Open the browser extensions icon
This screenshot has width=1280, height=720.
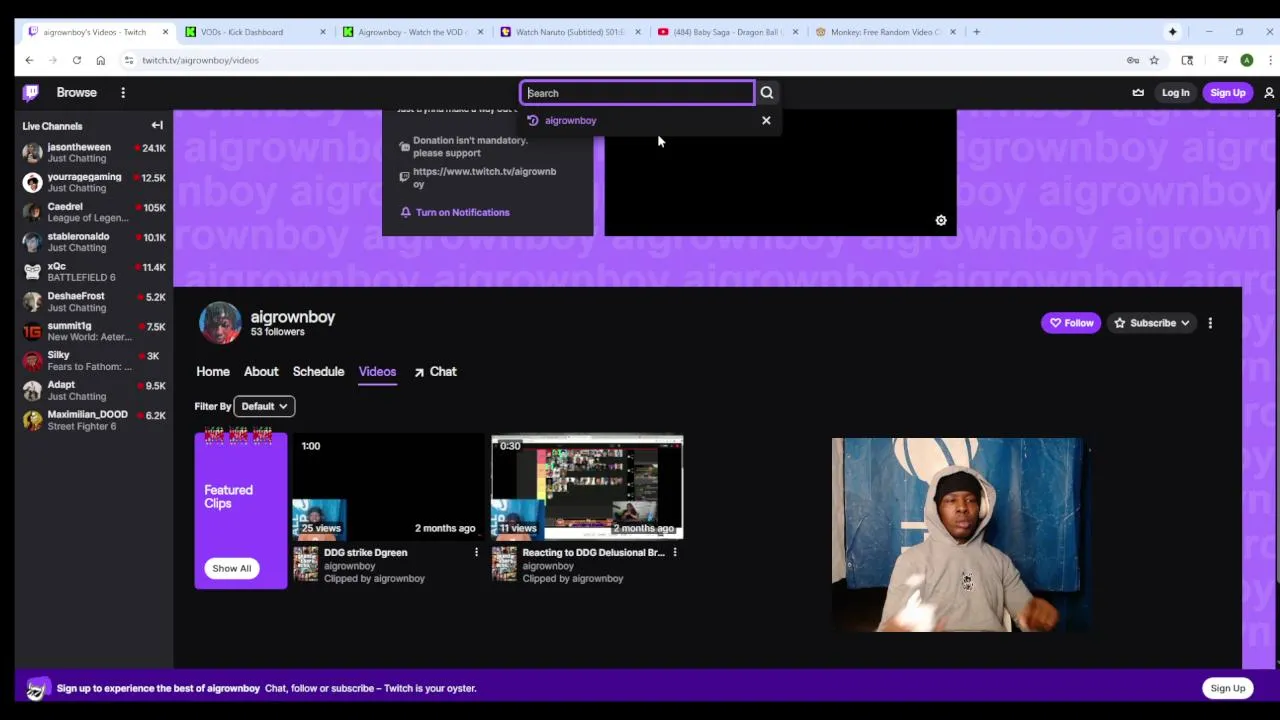[1187, 60]
